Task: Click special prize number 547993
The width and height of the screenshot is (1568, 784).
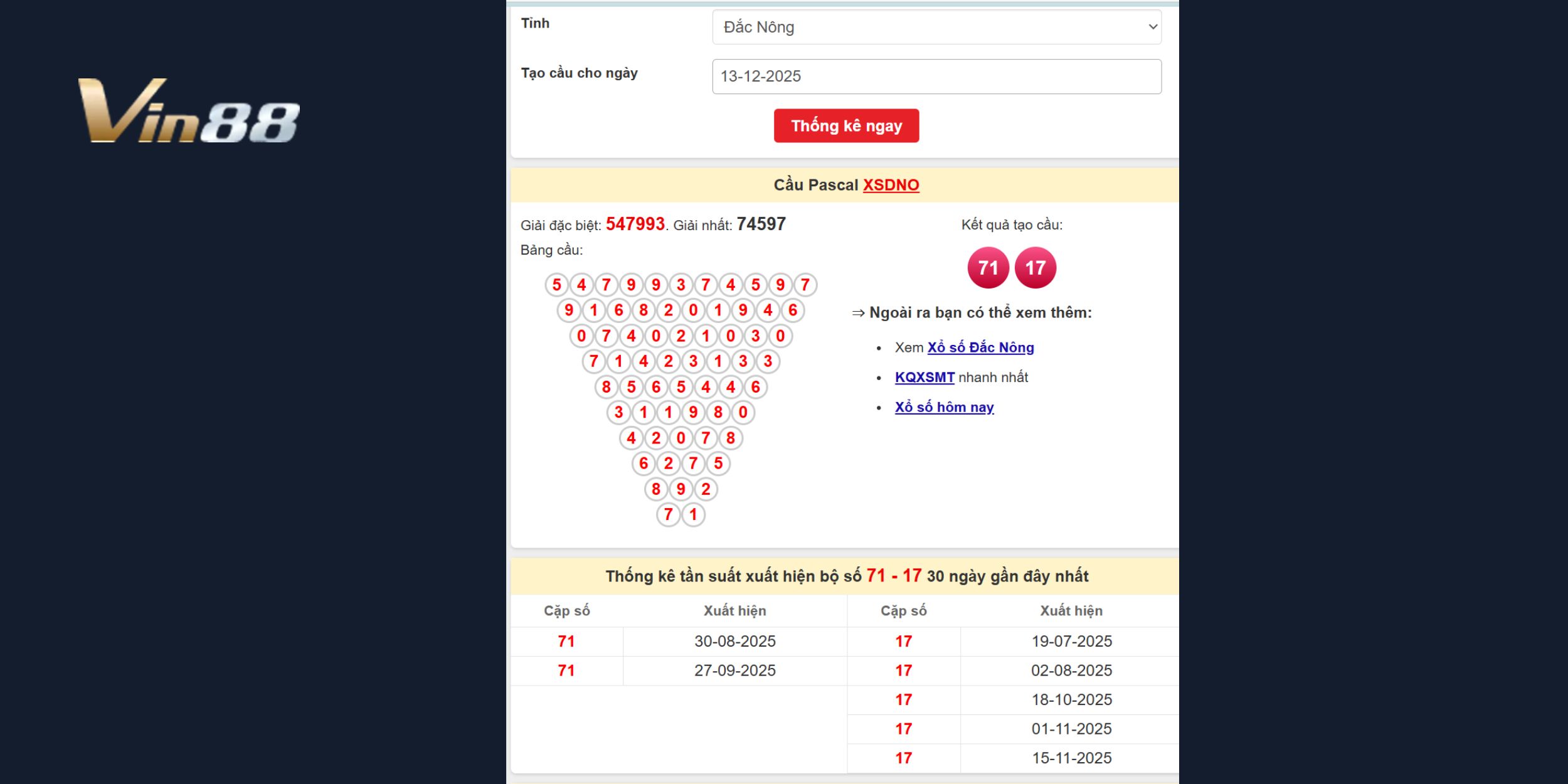Action: 635,224
